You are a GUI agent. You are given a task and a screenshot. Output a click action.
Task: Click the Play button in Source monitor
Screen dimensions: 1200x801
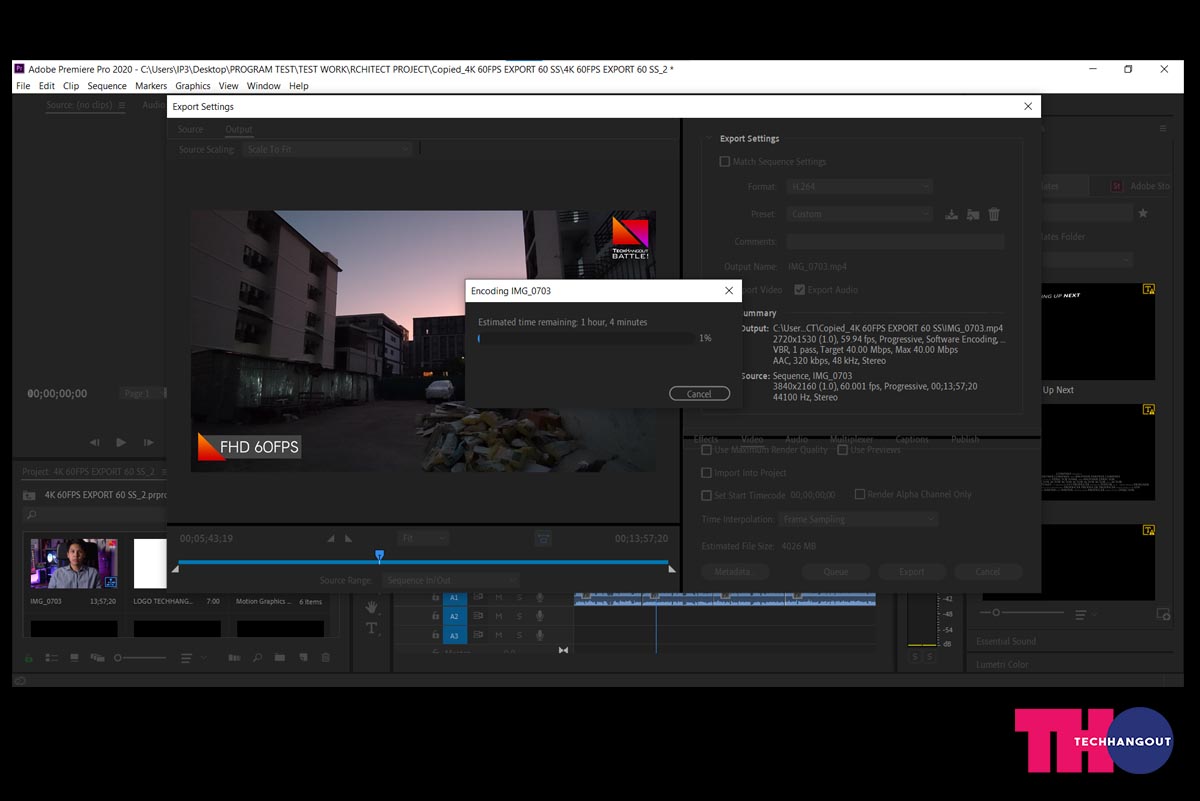pos(121,442)
